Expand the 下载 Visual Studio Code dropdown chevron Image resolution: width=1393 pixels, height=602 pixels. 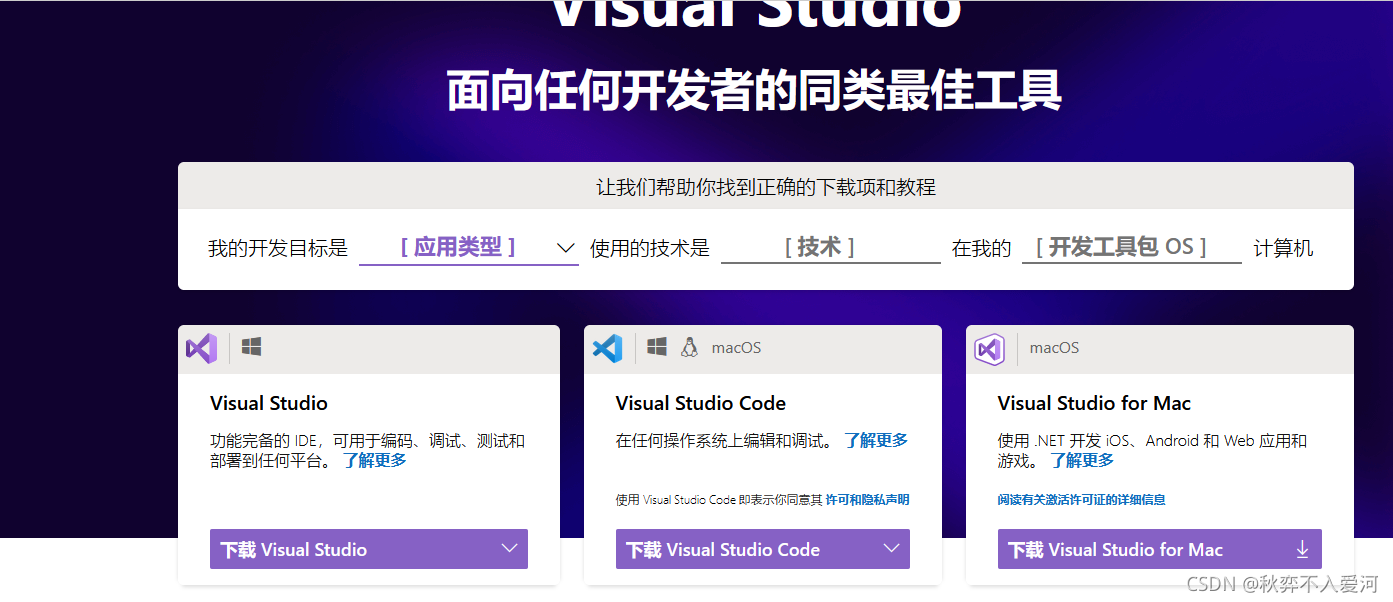click(x=892, y=548)
